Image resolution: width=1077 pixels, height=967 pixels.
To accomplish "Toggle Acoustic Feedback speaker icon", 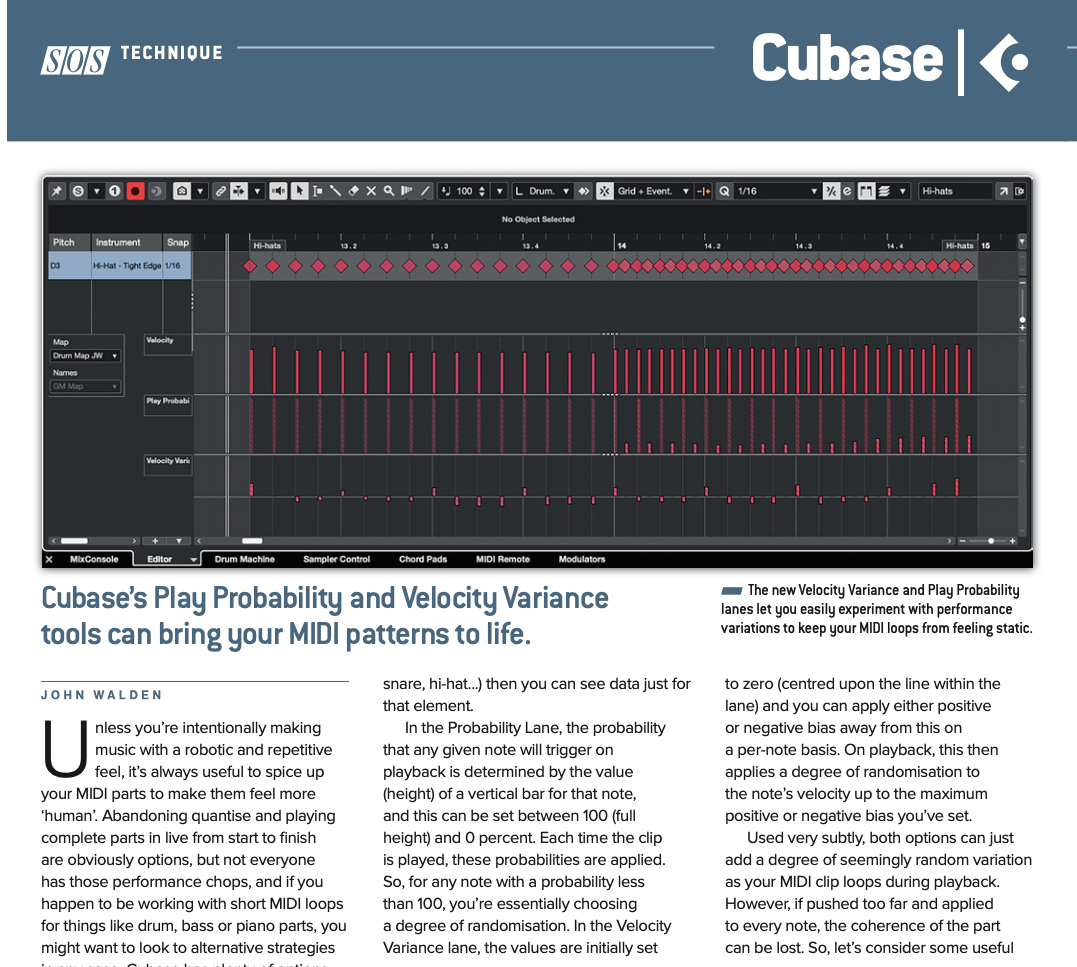I will point(278,191).
